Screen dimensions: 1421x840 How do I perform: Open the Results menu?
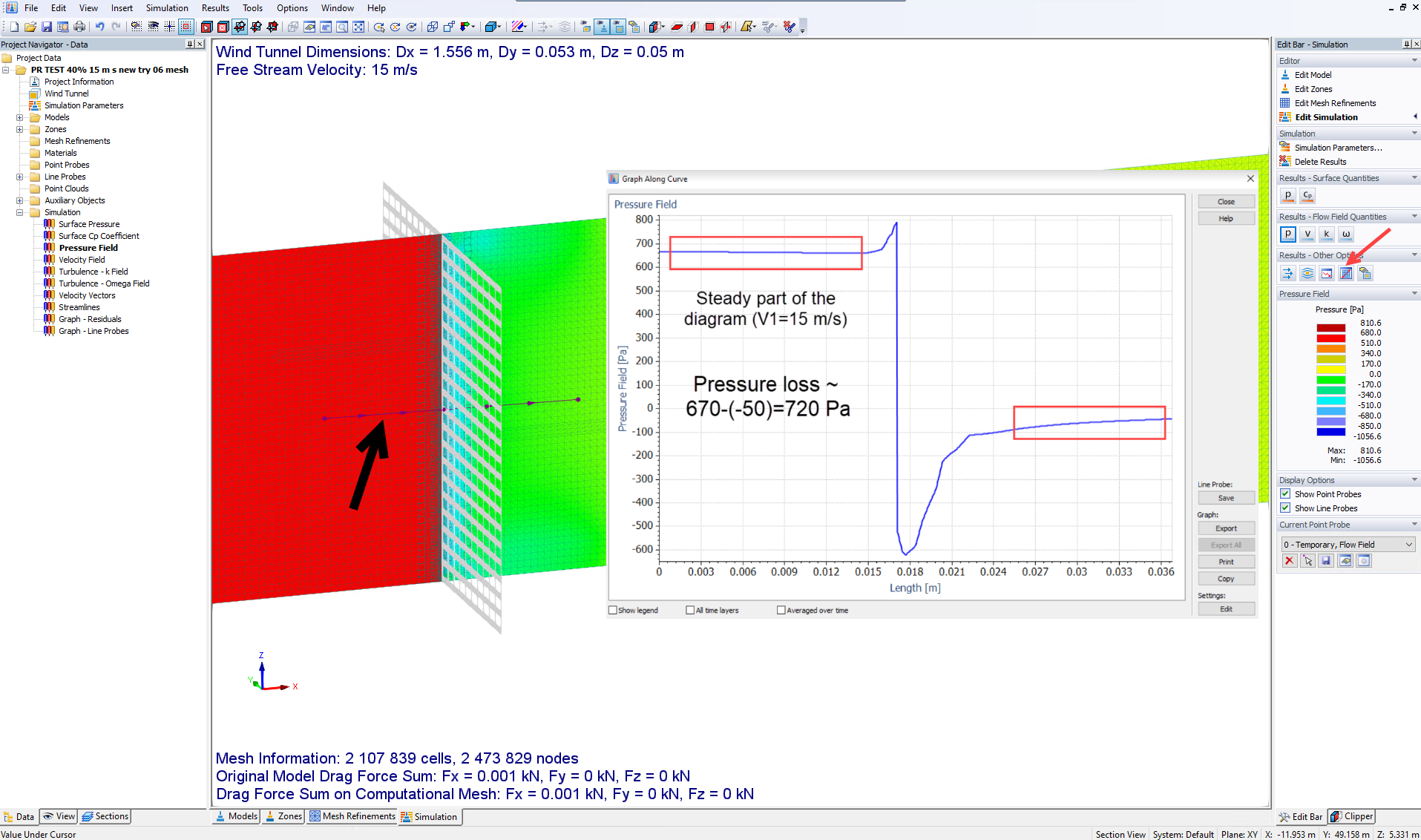tap(215, 7)
